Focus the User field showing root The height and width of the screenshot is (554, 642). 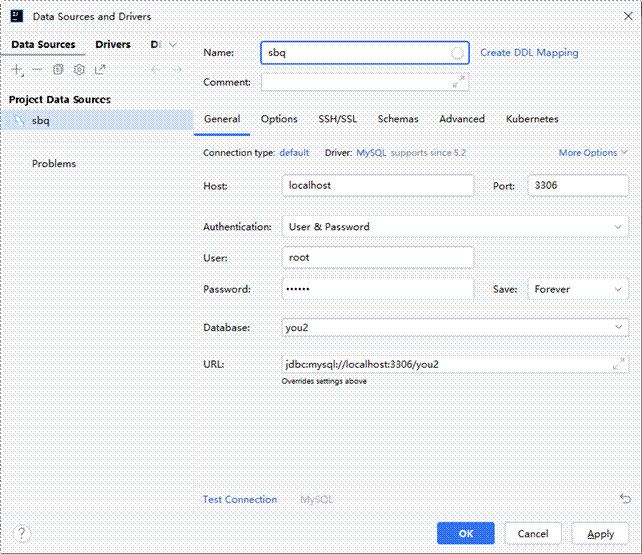(x=378, y=258)
